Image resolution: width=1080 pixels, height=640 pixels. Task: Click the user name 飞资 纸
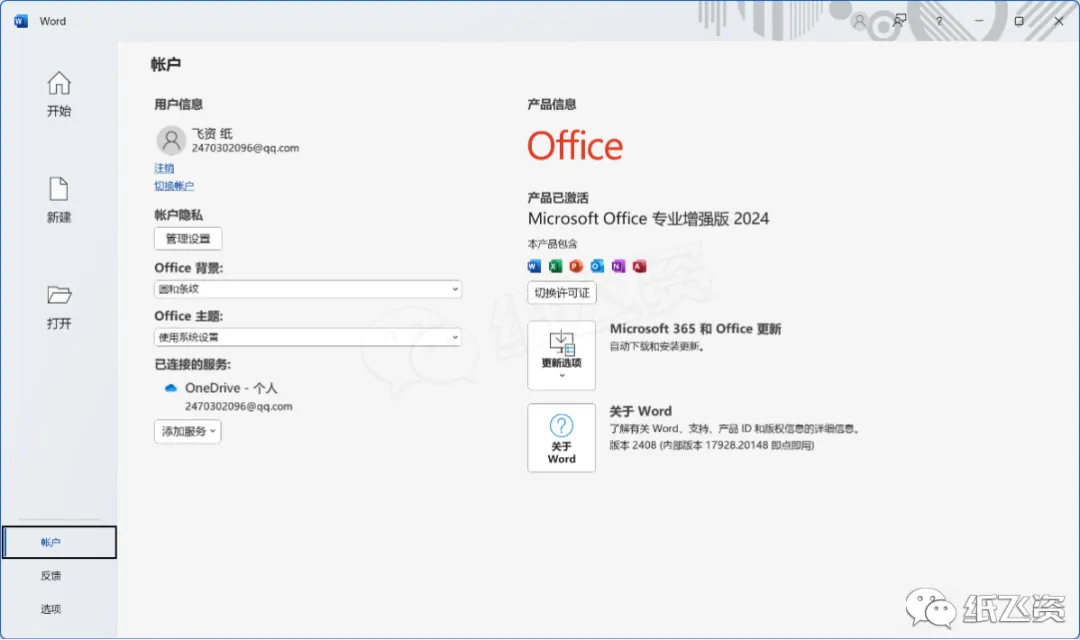[x=212, y=134]
